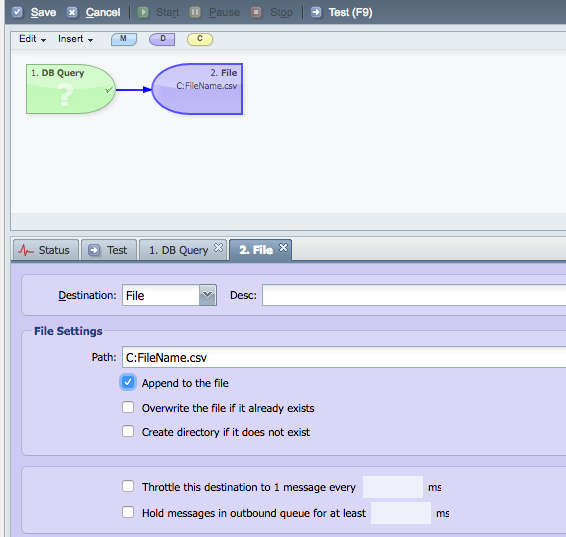Click into the Path input field
The height and width of the screenshot is (537, 566).
coord(344,357)
